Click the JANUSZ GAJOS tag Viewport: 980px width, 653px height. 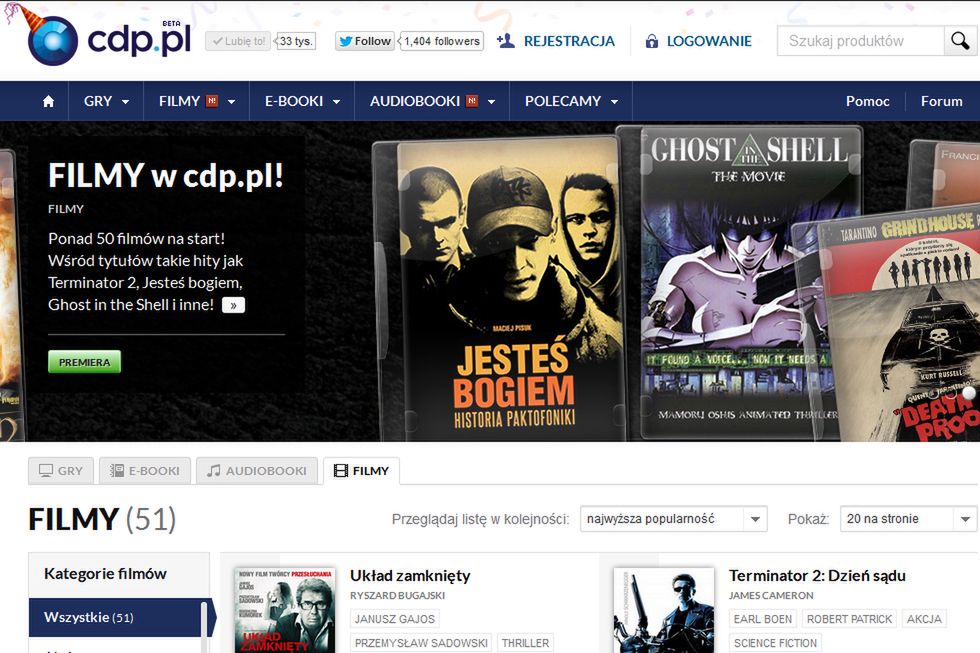pos(395,619)
